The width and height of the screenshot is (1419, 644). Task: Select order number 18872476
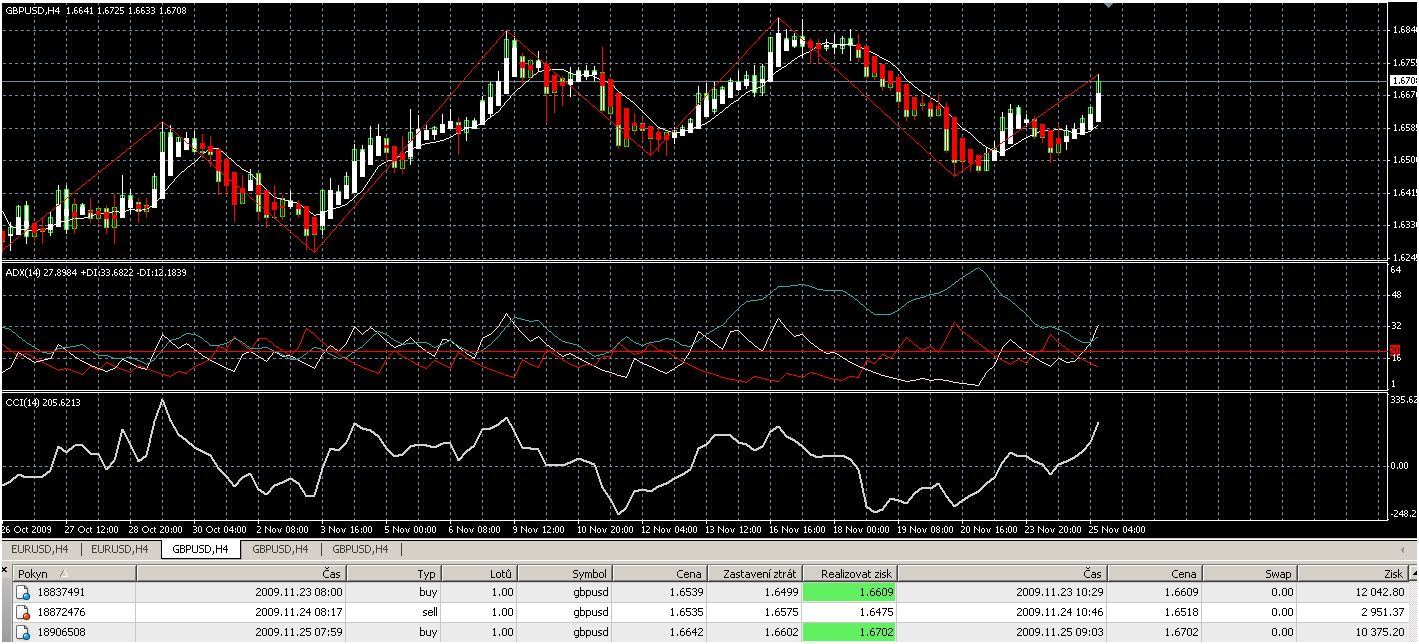(x=61, y=612)
